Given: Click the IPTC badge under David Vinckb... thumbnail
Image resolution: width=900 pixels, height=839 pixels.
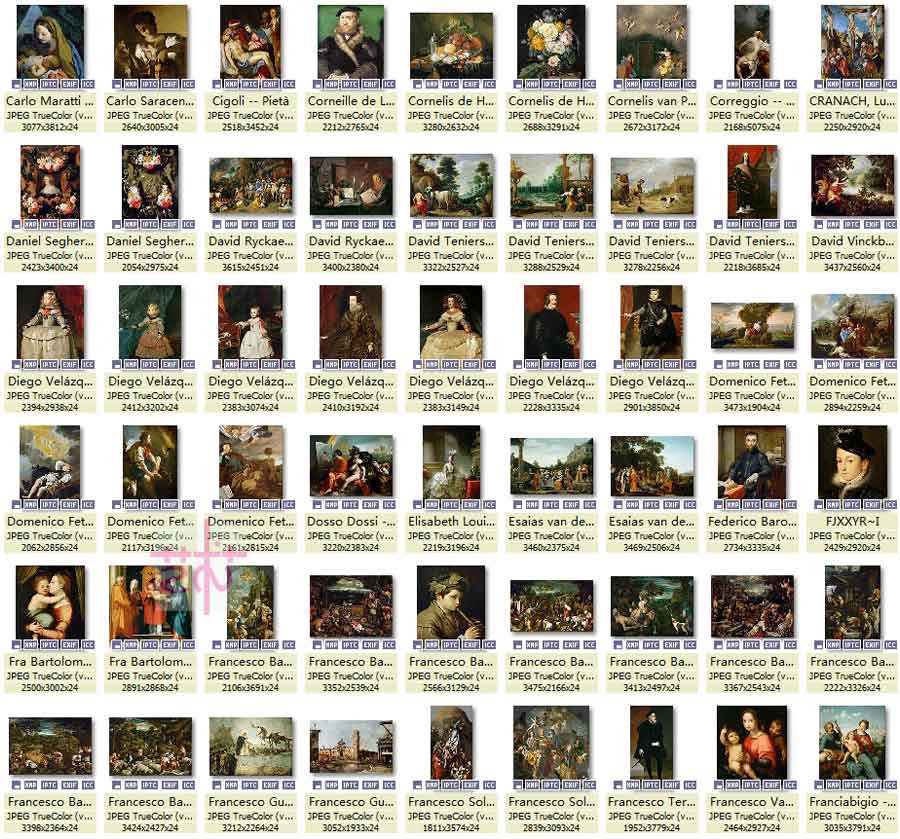Looking at the screenshot, I should tap(852, 224).
